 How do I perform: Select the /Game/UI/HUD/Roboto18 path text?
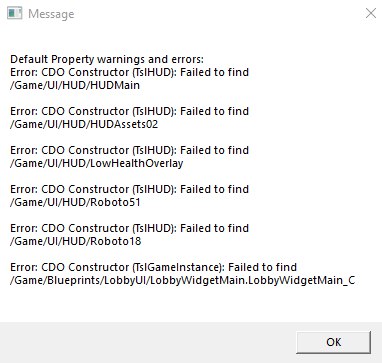click(75, 241)
